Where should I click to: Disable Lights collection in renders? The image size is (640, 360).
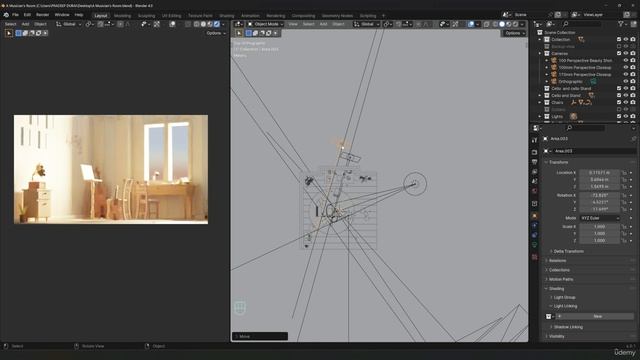633,116
